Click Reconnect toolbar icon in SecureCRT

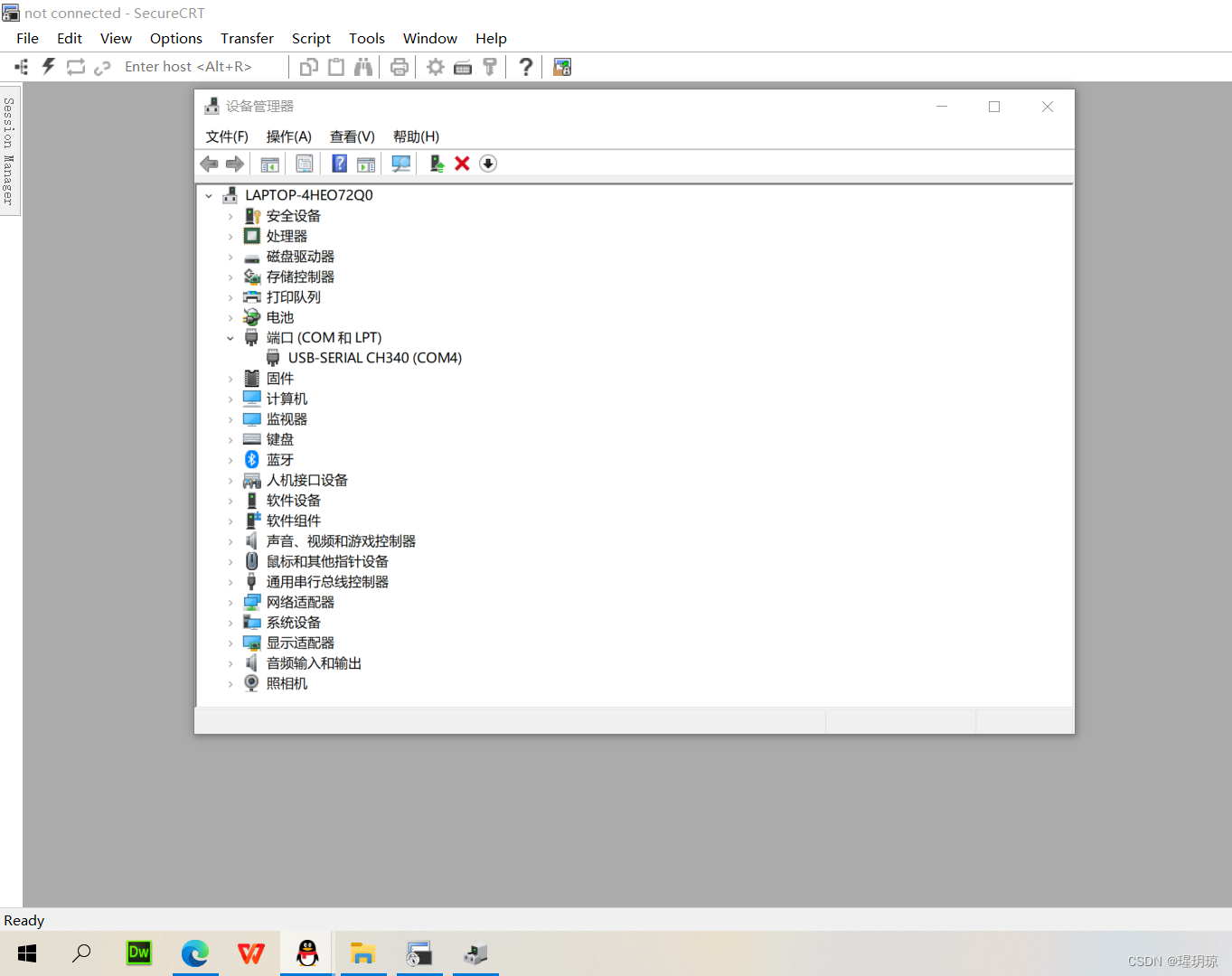pyautogui.click(x=76, y=67)
